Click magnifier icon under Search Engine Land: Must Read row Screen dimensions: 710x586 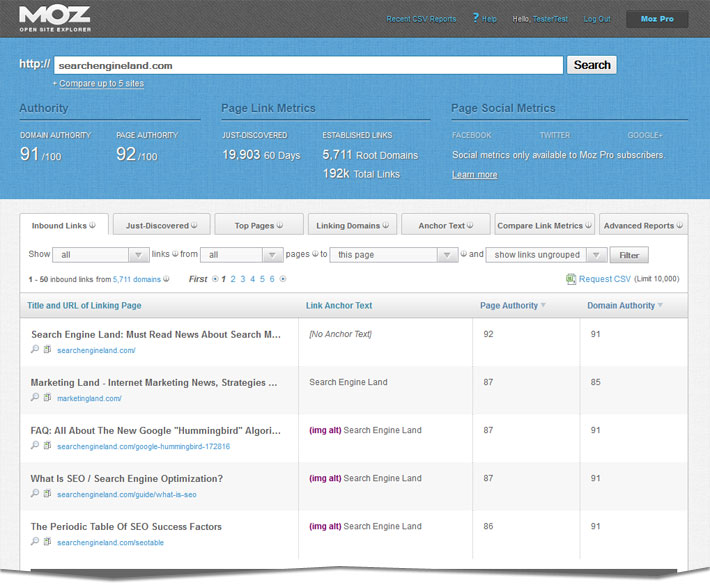click(x=35, y=349)
